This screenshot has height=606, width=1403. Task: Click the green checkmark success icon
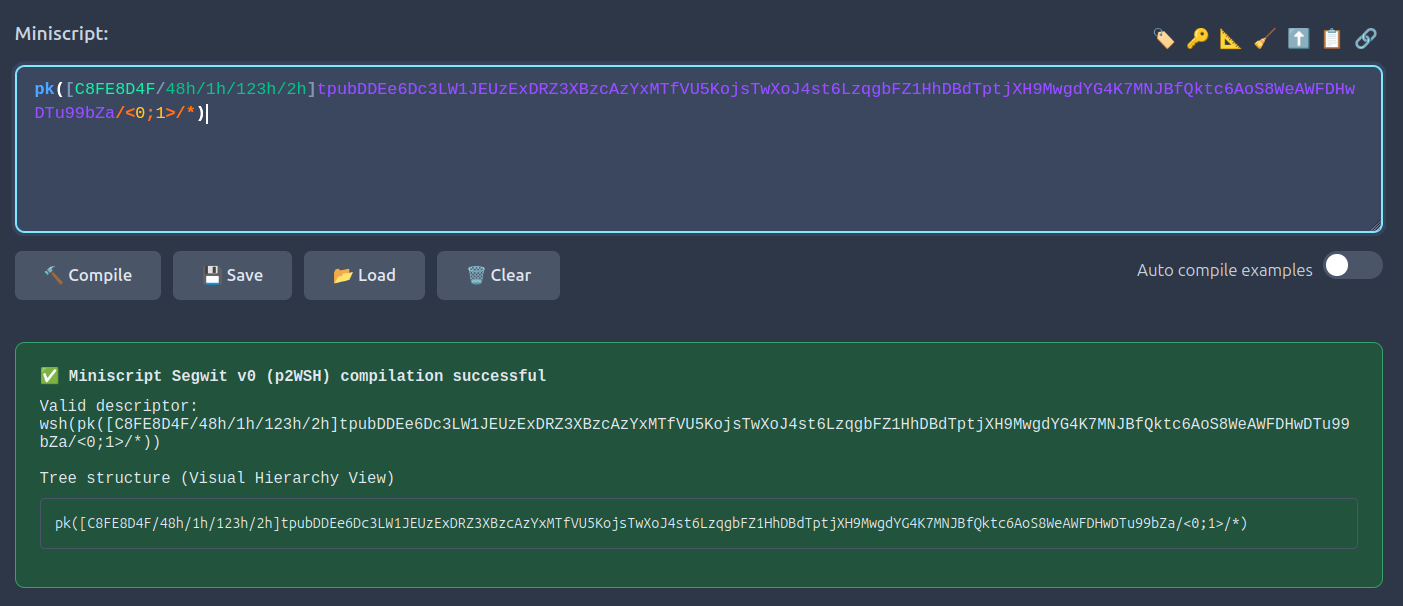[50, 376]
